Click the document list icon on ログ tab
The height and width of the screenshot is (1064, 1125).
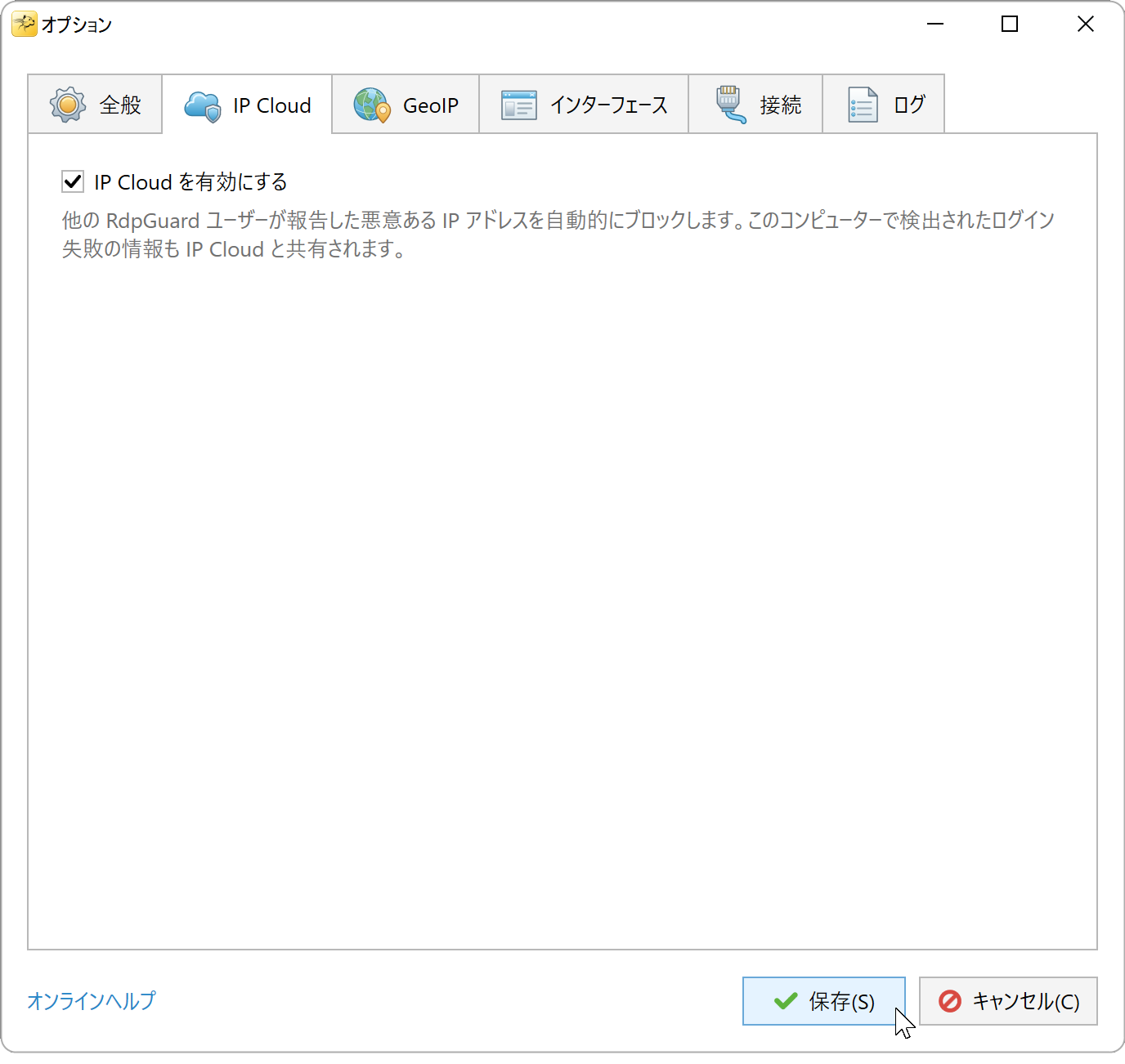pos(863,105)
